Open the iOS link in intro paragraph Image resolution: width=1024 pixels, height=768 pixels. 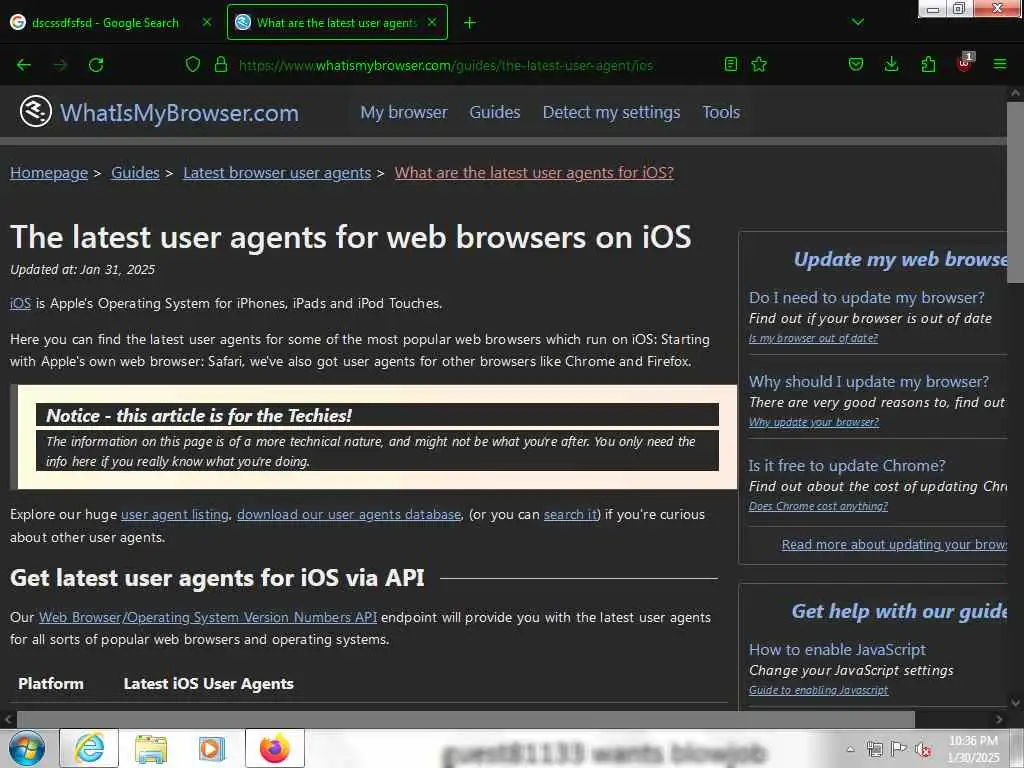[x=20, y=304]
